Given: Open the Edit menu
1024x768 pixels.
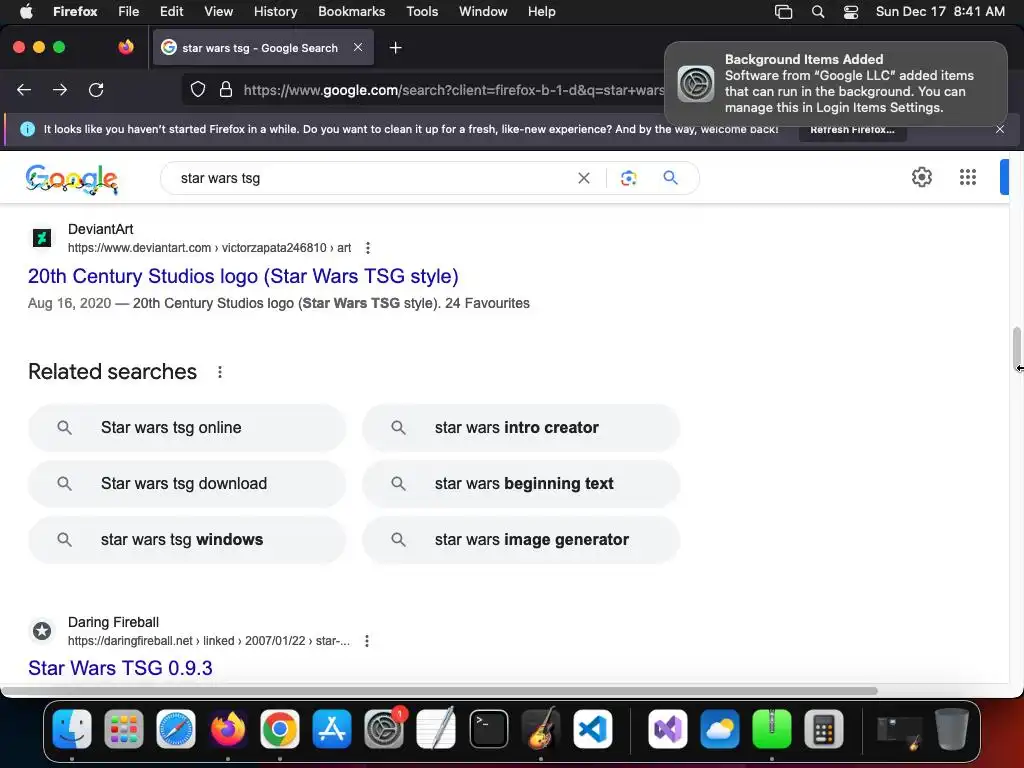Looking at the screenshot, I should point(171,11).
